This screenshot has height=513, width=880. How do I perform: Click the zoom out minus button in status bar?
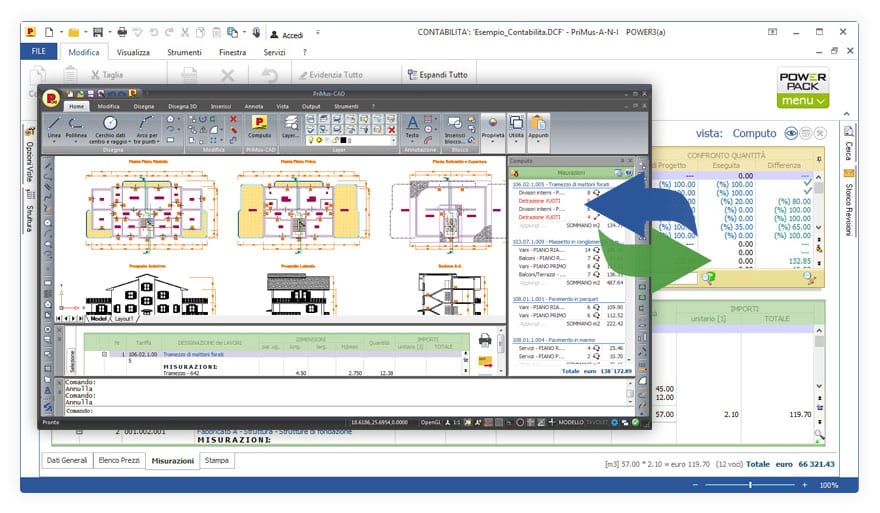(695, 484)
